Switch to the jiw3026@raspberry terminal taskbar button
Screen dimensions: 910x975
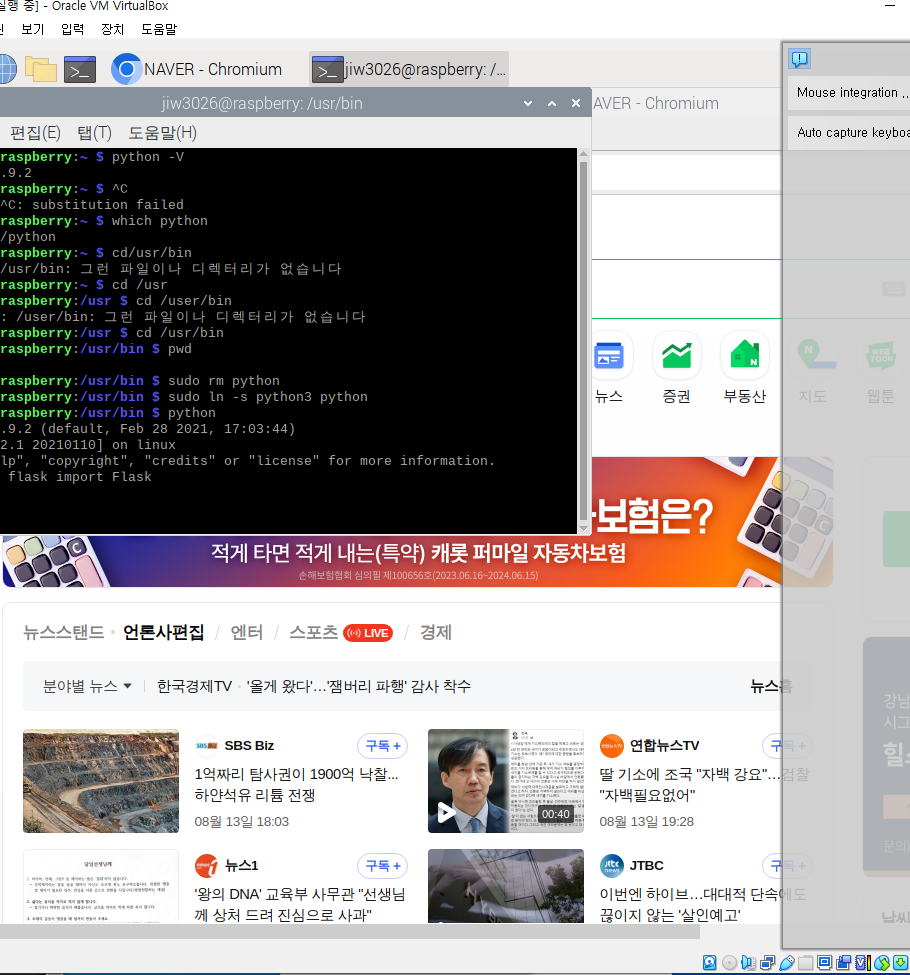(x=409, y=69)
